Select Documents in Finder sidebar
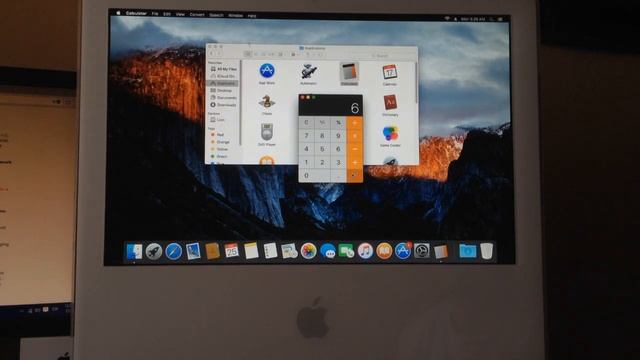The height and width of the screenshot is (360, 640). click(223, 98)
